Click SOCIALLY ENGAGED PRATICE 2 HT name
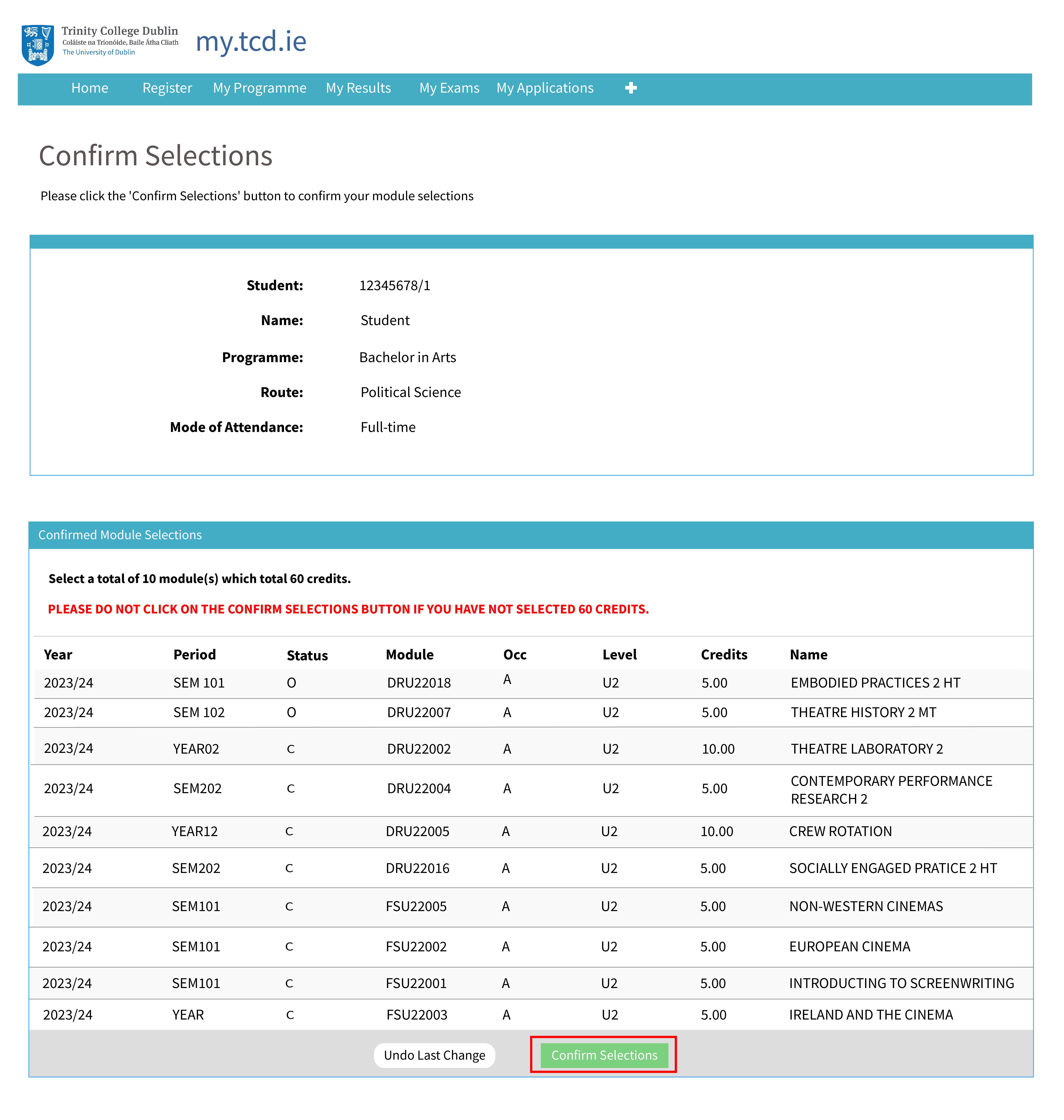This screenshot has width=1064, height=1120. coord(893,869)
